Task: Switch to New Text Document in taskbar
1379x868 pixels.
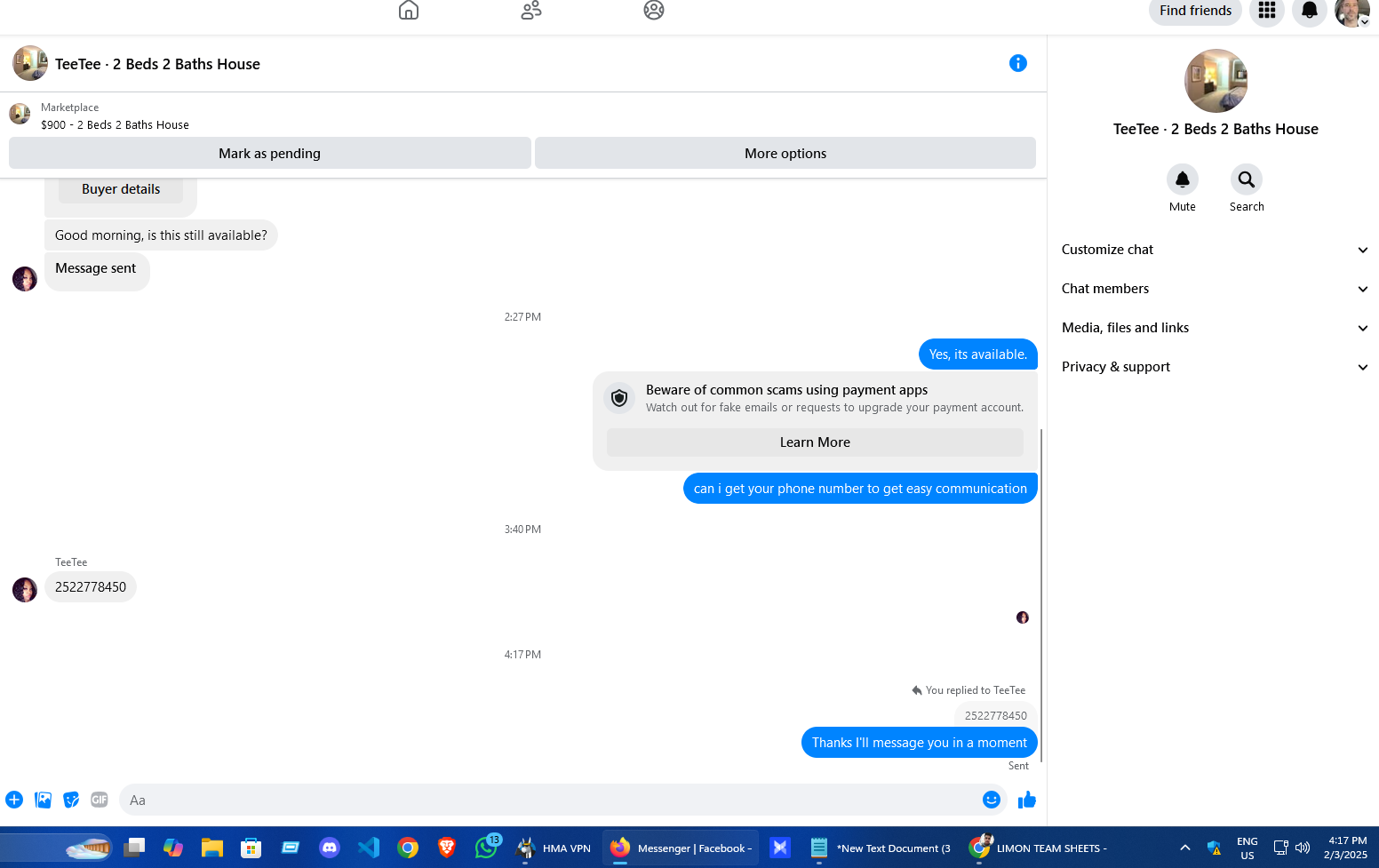Action: point(881,848)
